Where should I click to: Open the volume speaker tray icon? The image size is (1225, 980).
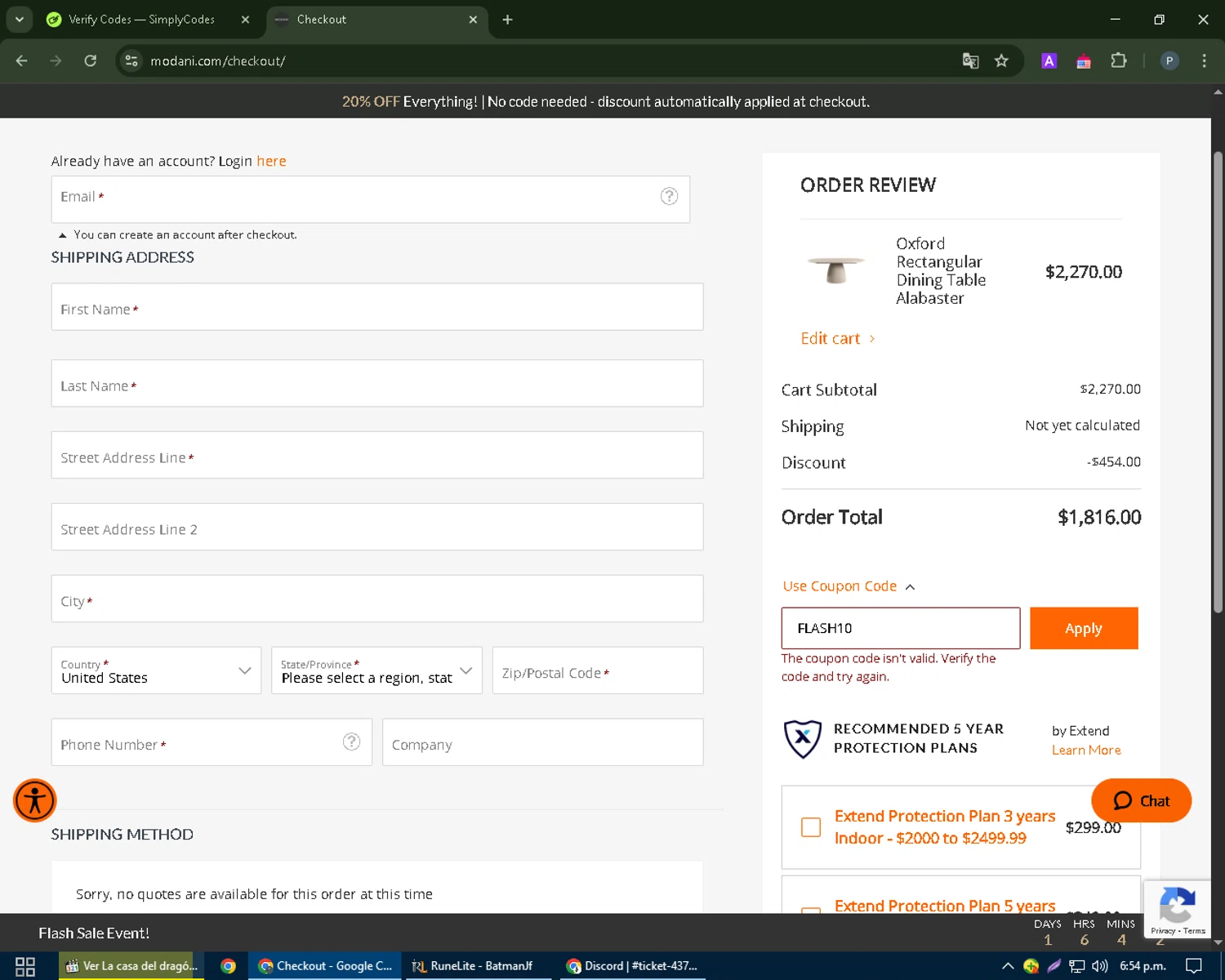1100,966
